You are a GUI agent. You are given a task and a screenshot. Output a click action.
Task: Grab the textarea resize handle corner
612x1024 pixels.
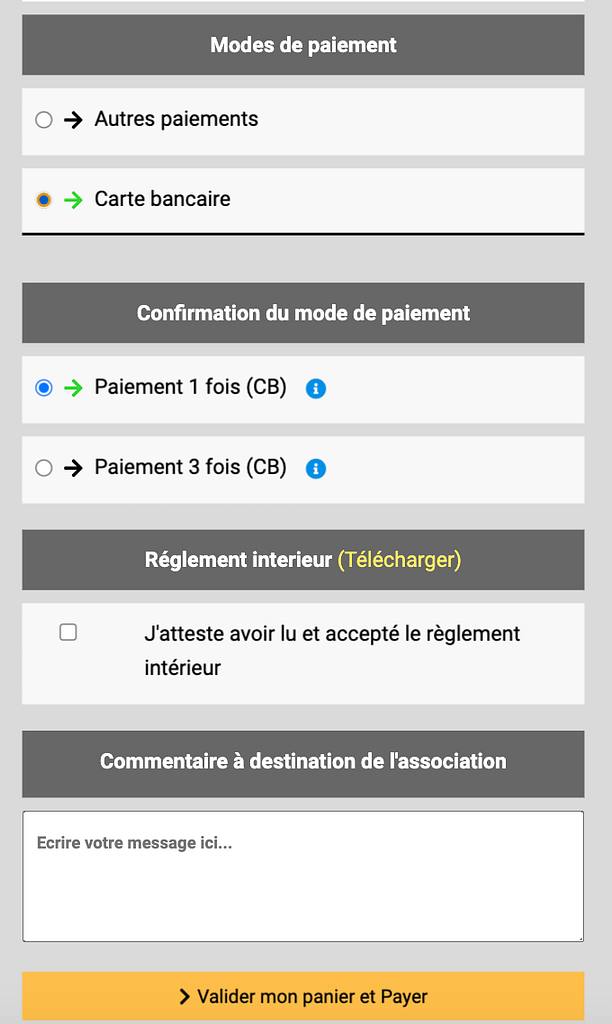(578, 936)
